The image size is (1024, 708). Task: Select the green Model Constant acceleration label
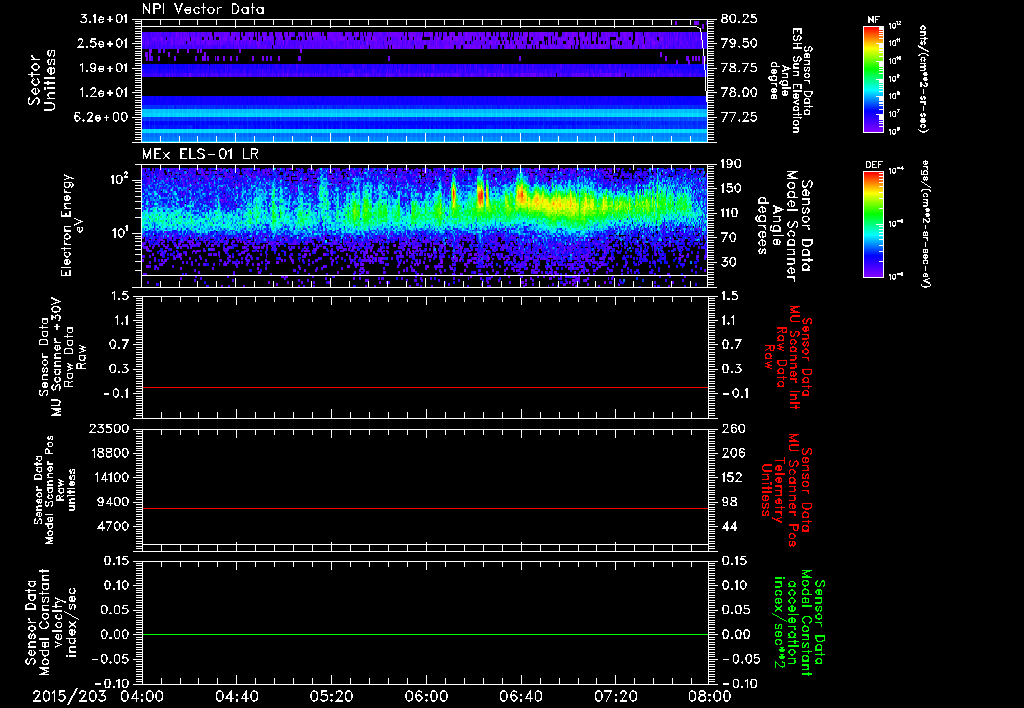pos(798,624)
